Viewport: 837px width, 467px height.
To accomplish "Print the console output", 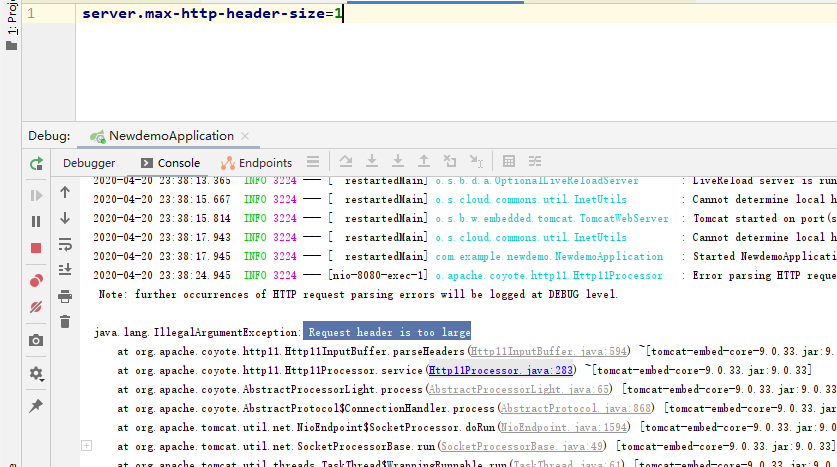I will [x=65, y=296].
